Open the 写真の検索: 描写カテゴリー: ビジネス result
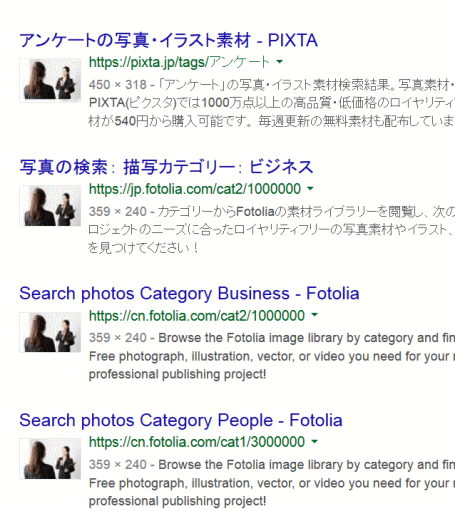The image size is (455, 511). coord(166,167)
